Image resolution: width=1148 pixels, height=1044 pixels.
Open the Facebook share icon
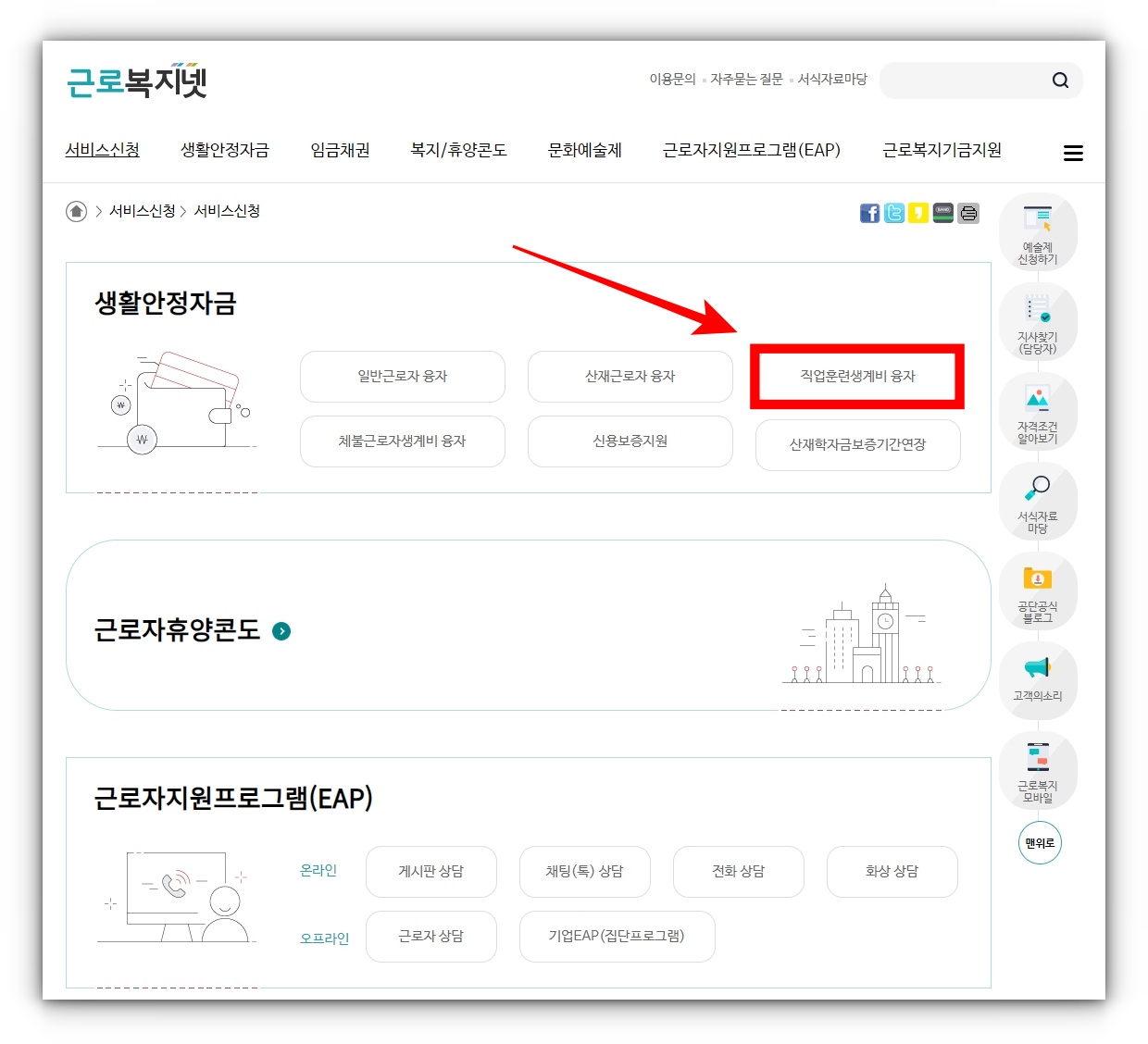pos(869,213)
